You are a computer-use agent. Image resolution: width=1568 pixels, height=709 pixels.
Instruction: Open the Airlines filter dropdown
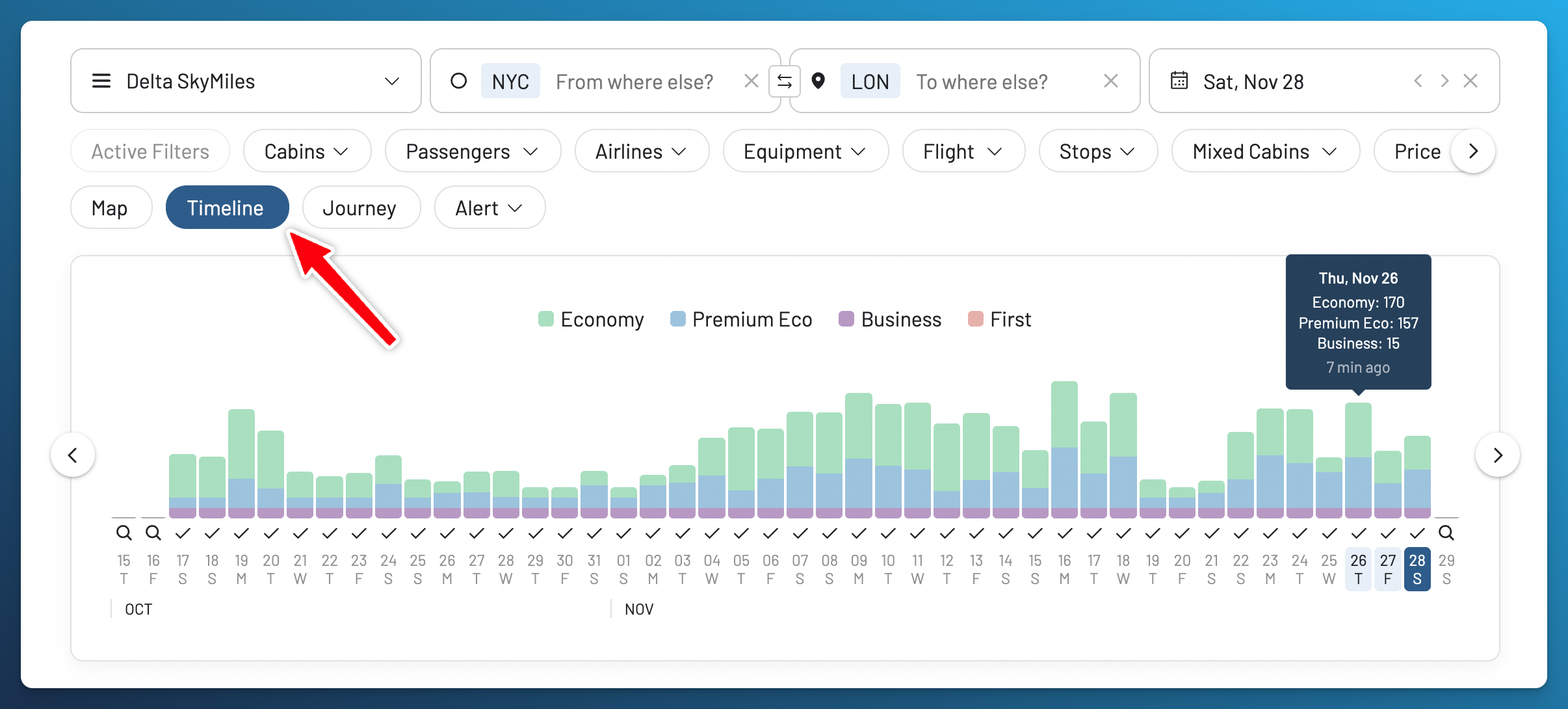click(642, 152)
